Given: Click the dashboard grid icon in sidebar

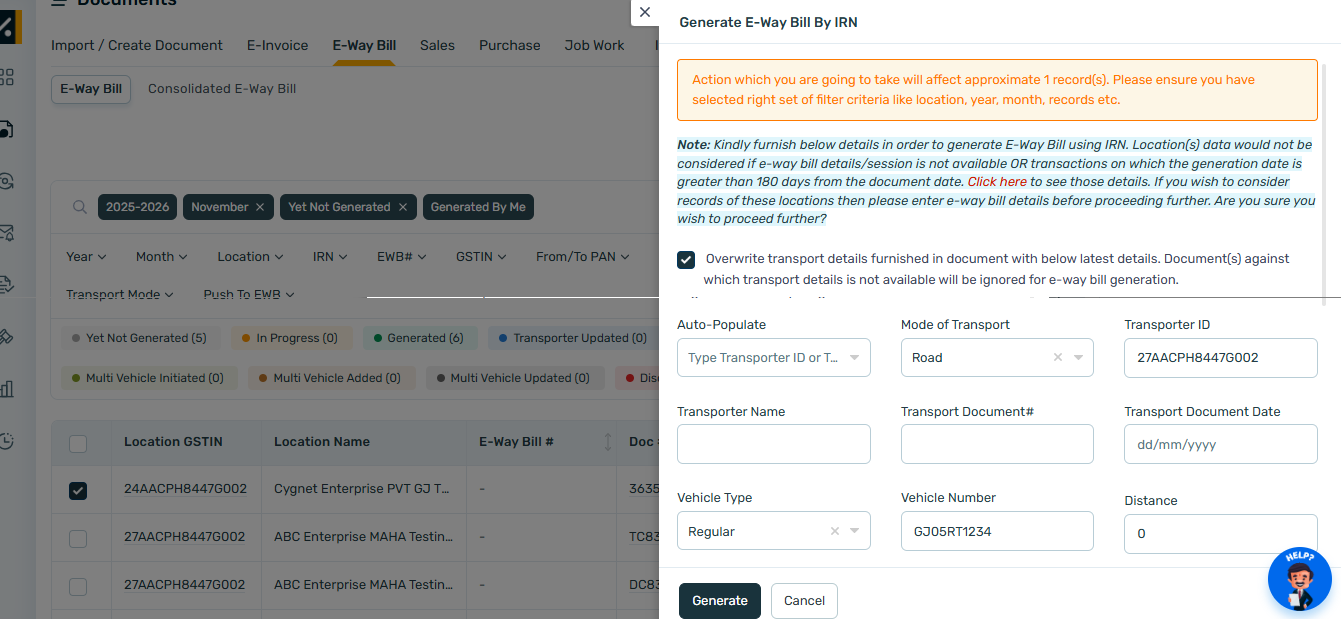Looking at the screenshot, I should (x=7, y=77).
